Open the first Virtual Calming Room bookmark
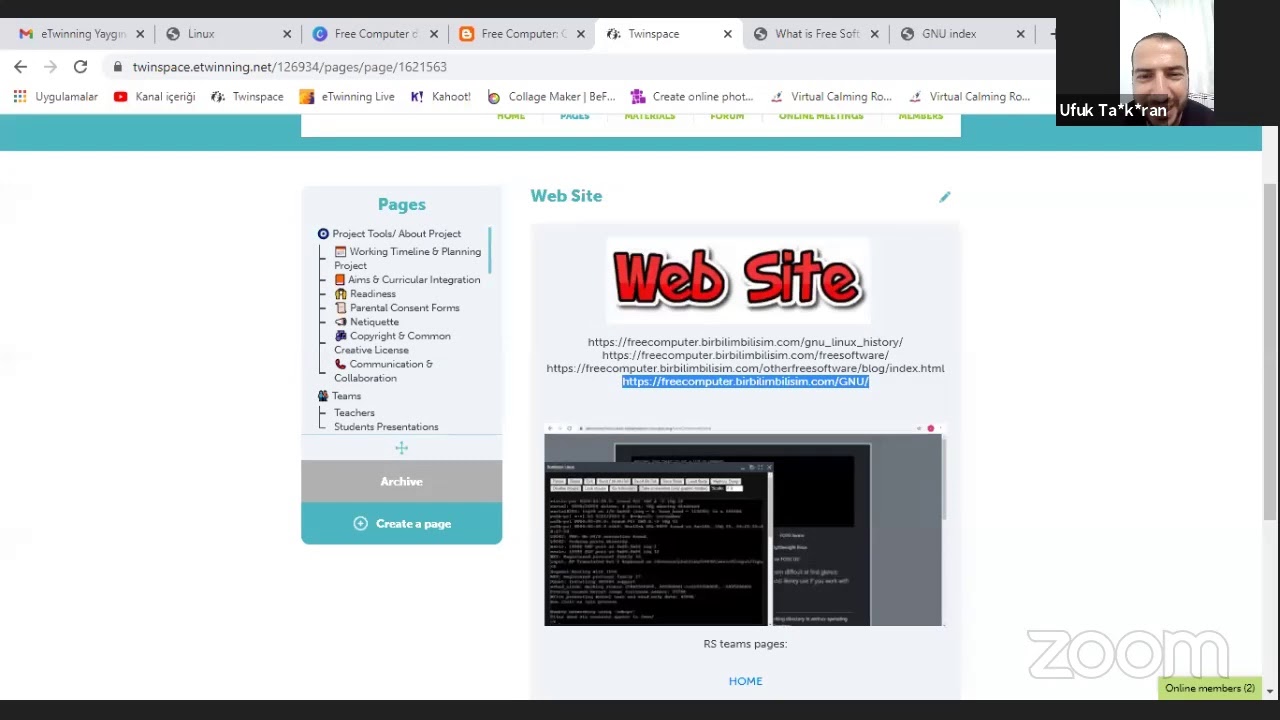 click(x=831, y=97)
